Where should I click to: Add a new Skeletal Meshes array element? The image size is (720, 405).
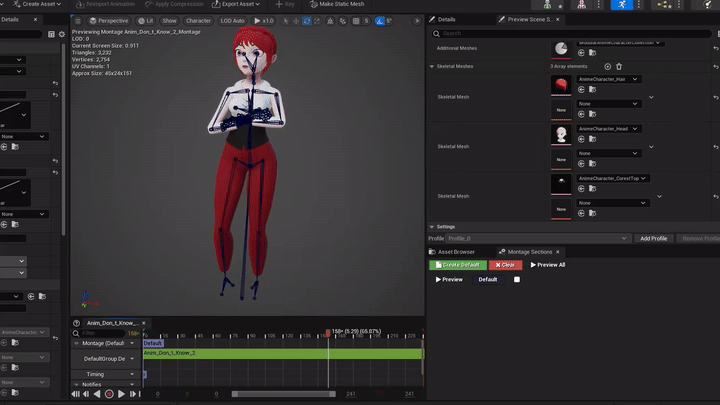coord(607,66)
